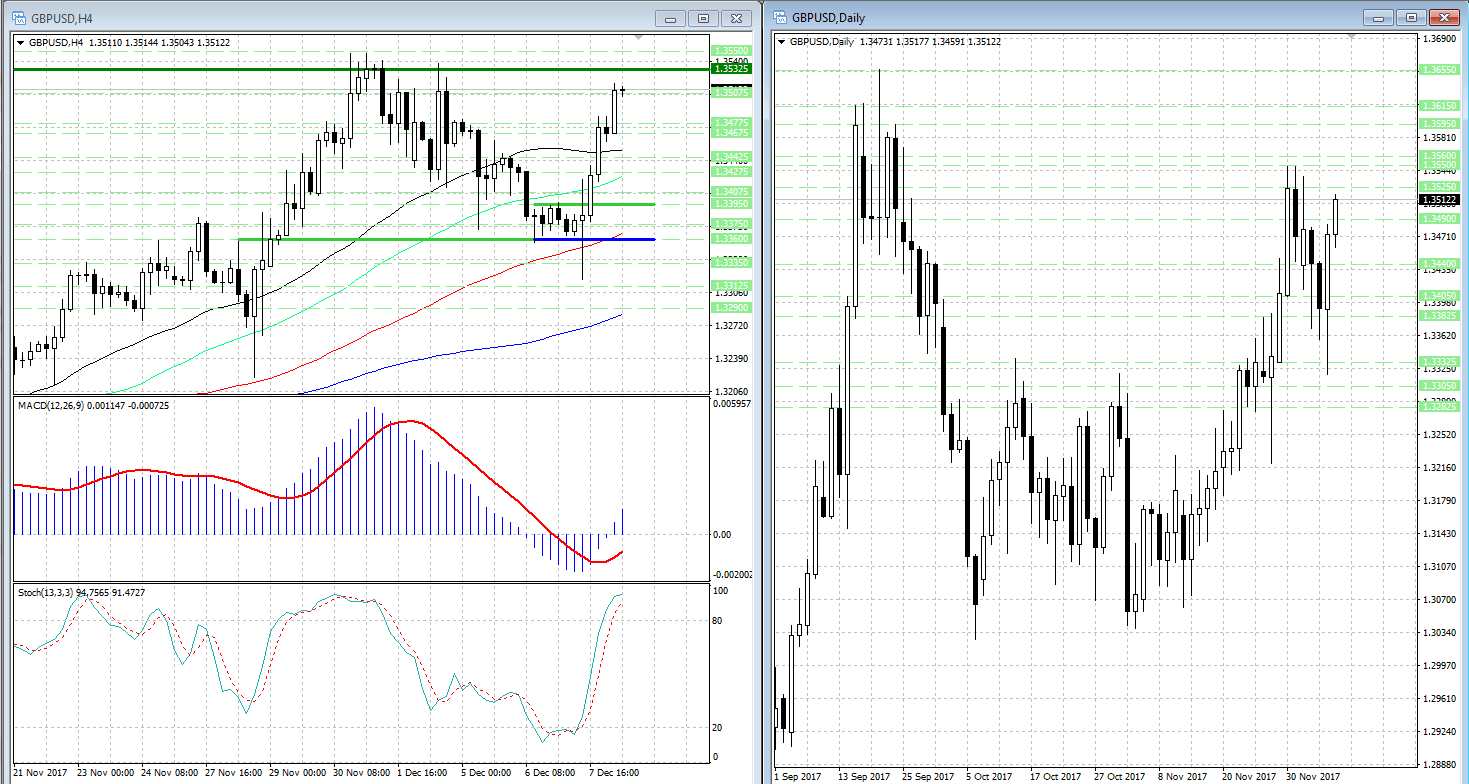Click the GBPUSD,H4 window title icon

(x=18, y=17)
